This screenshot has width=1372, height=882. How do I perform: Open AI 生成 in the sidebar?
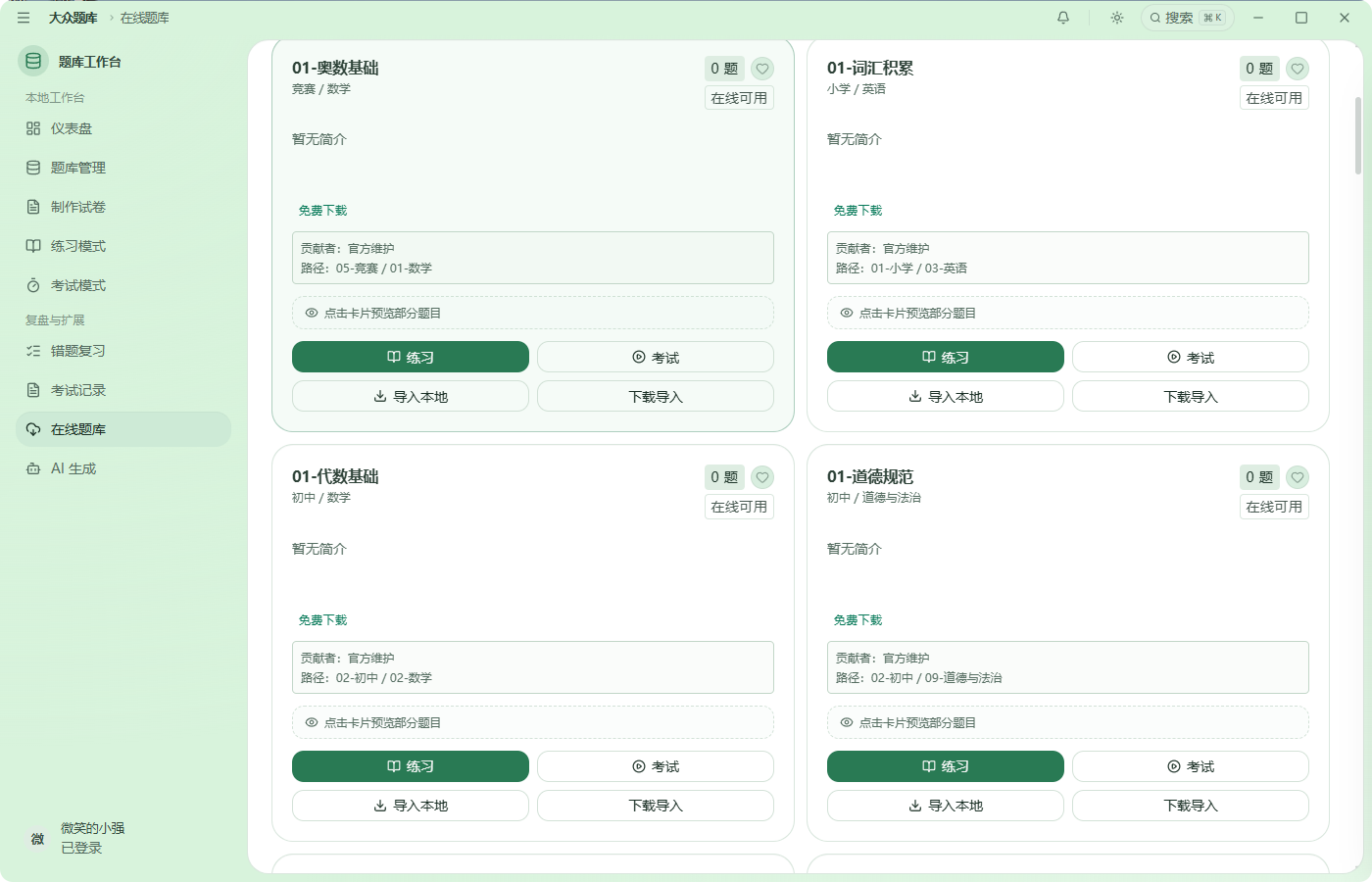click(123, 468)
